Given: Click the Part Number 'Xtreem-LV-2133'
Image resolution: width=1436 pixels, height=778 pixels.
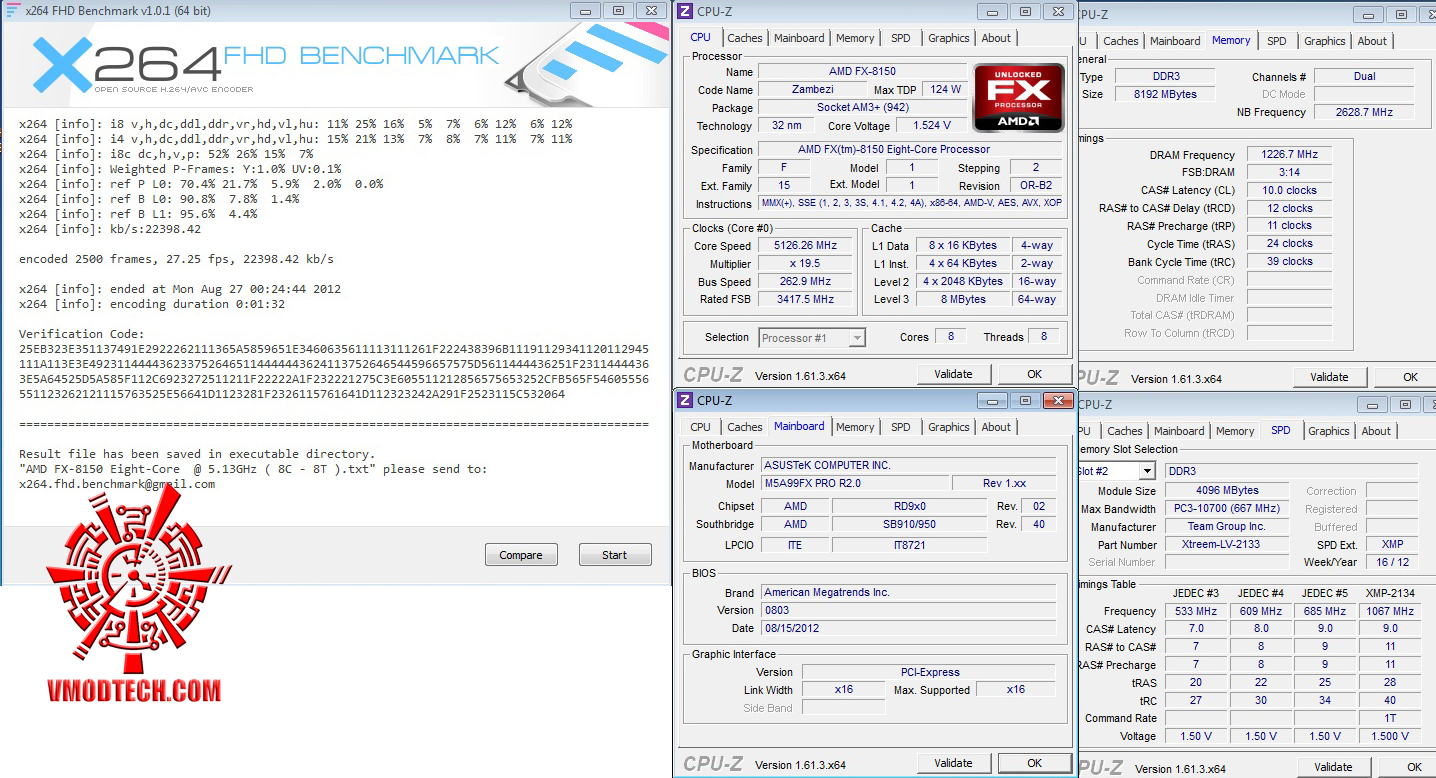Looking at the screenshot, I should [x=1227, y=545].
